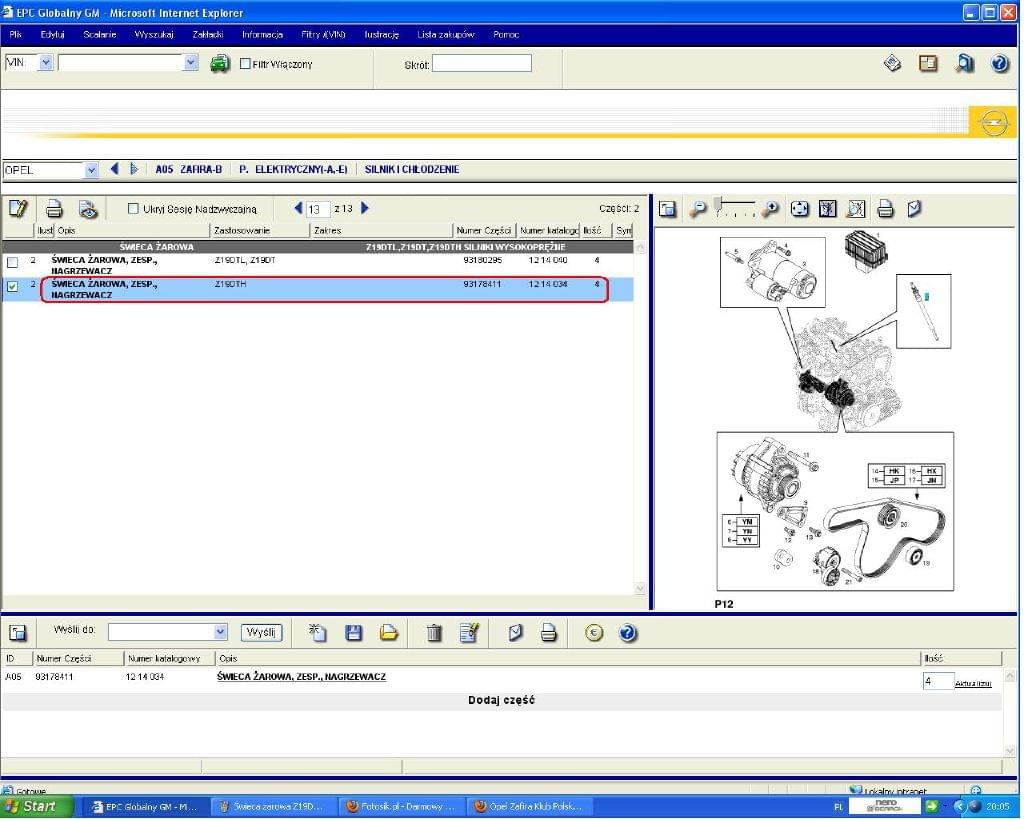
Task: Click the crossed-out illustration icon
Action: pos(856,209)
